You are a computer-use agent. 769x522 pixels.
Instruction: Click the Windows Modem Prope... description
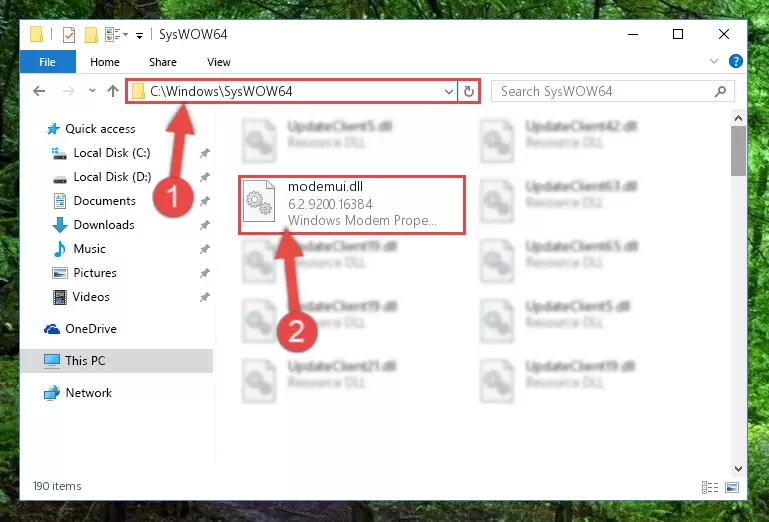(362, 220)
